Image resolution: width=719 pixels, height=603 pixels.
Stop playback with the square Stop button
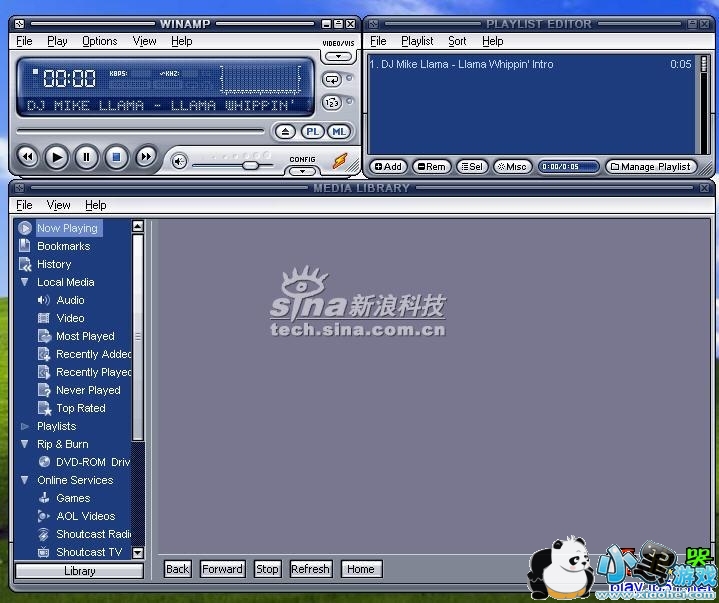pyautogui.click(x=116, y=157)
